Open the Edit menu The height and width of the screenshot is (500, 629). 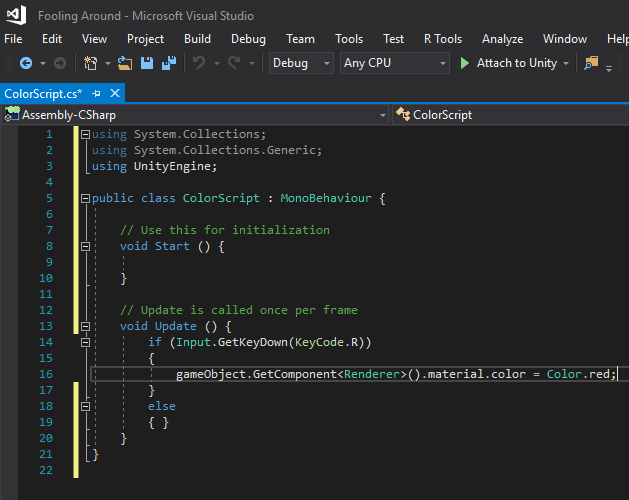(x=52, y=39)
